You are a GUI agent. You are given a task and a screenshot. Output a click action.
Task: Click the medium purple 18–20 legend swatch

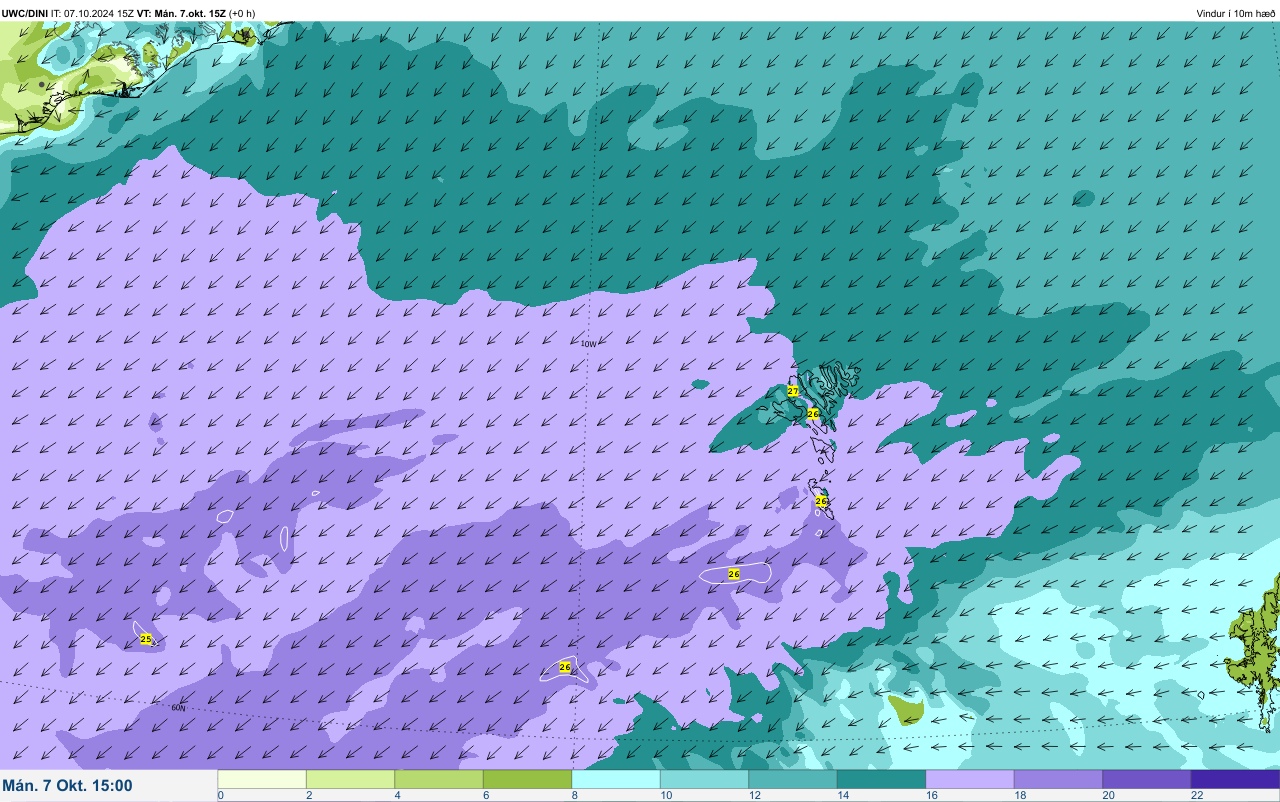1058,779
